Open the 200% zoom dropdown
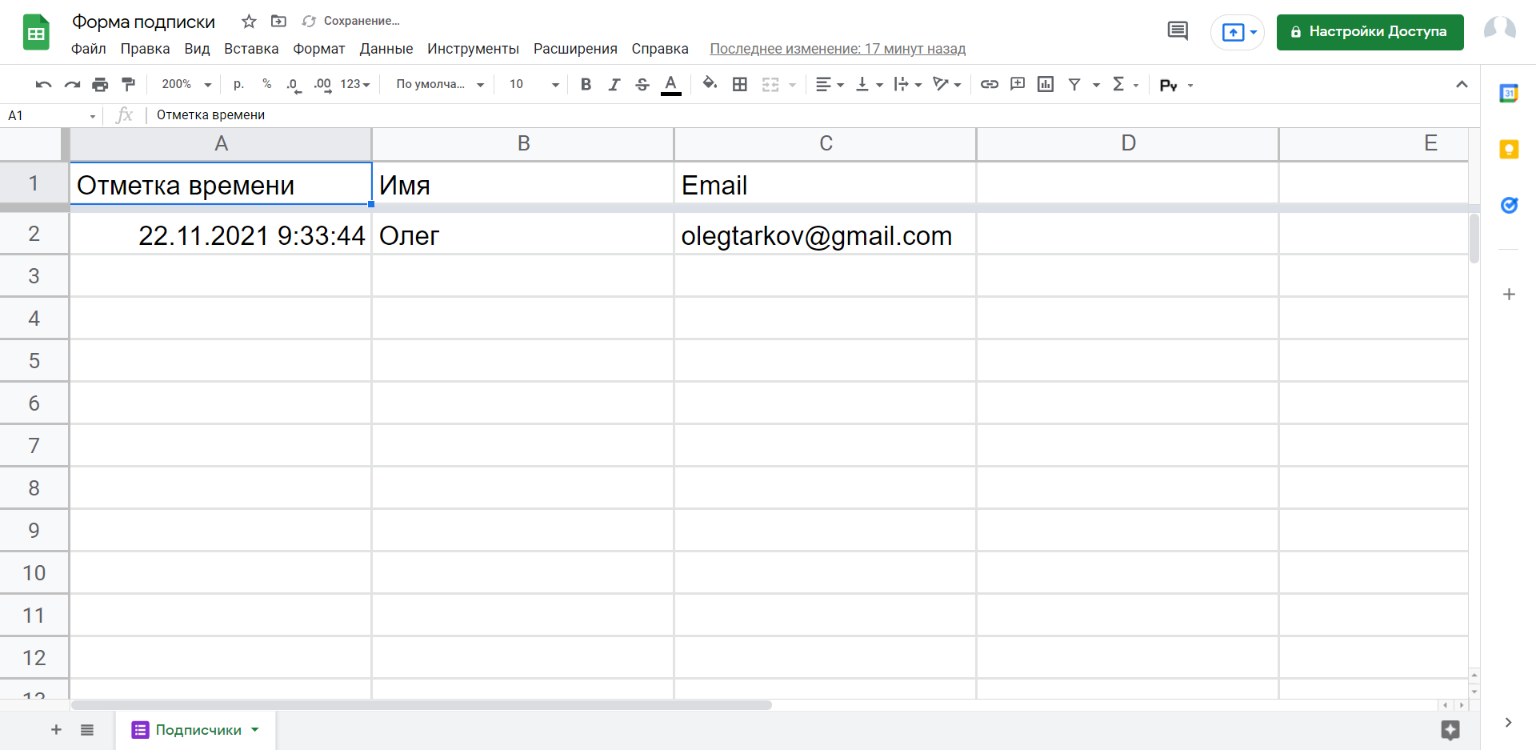Image resolution: width=1536 pixels, height=750 pixels. [186, 85]
